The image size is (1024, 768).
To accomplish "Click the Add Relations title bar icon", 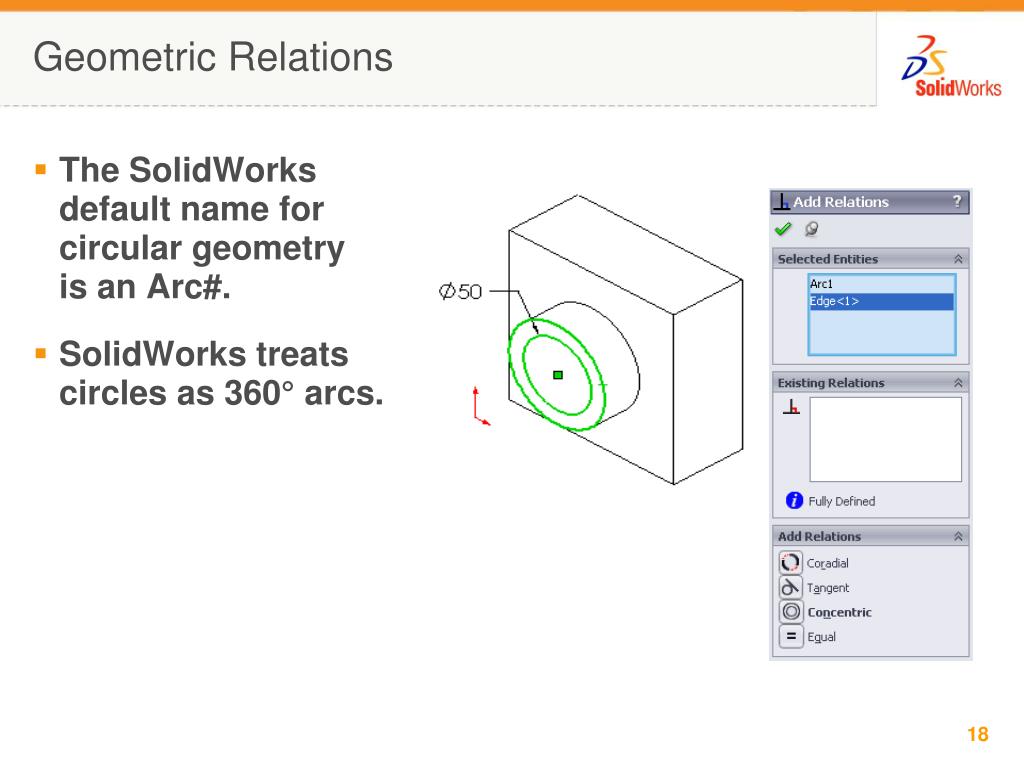I will 782,202.
